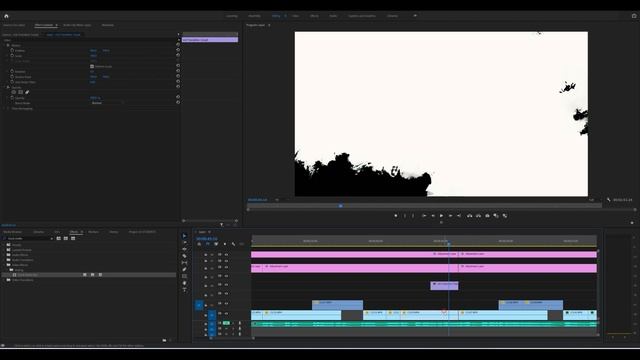Click YUV Effects filter icon
This screenshot has width=640, height=360.
click(73, 238)
